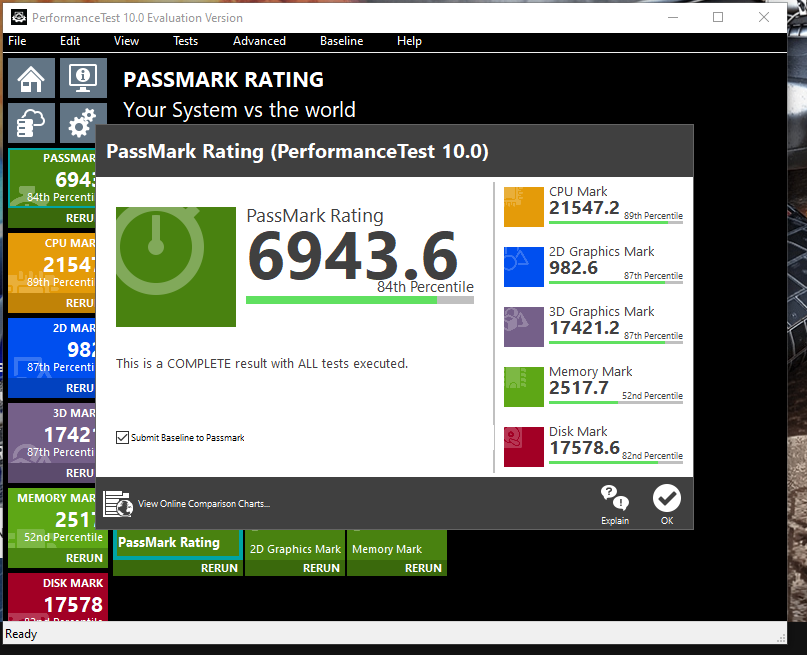Click the 6943.6 PassMark score

pyautogui.click(x=353, y=255)
